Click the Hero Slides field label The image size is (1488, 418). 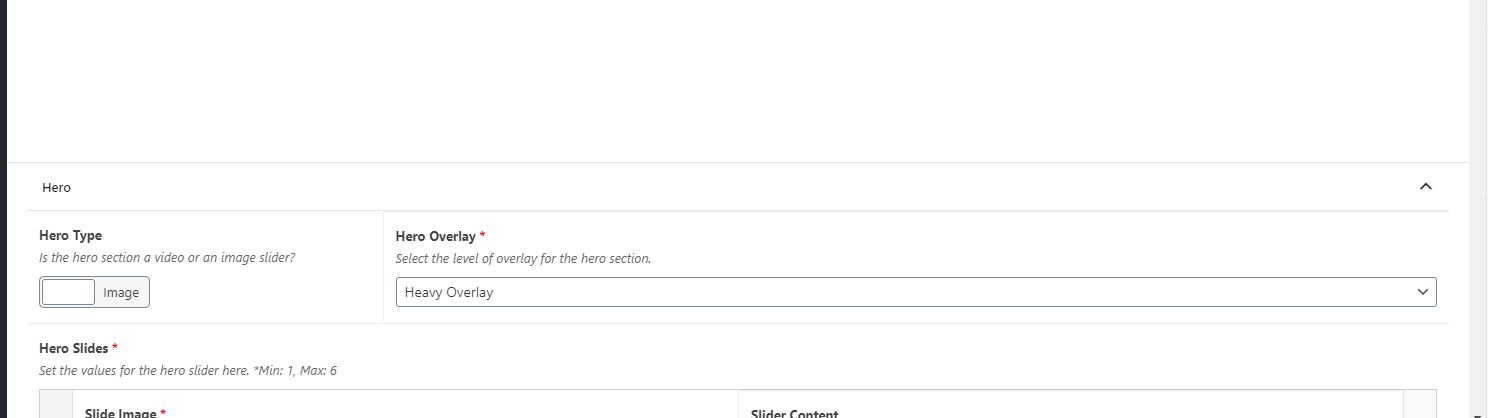coord(73,348)
